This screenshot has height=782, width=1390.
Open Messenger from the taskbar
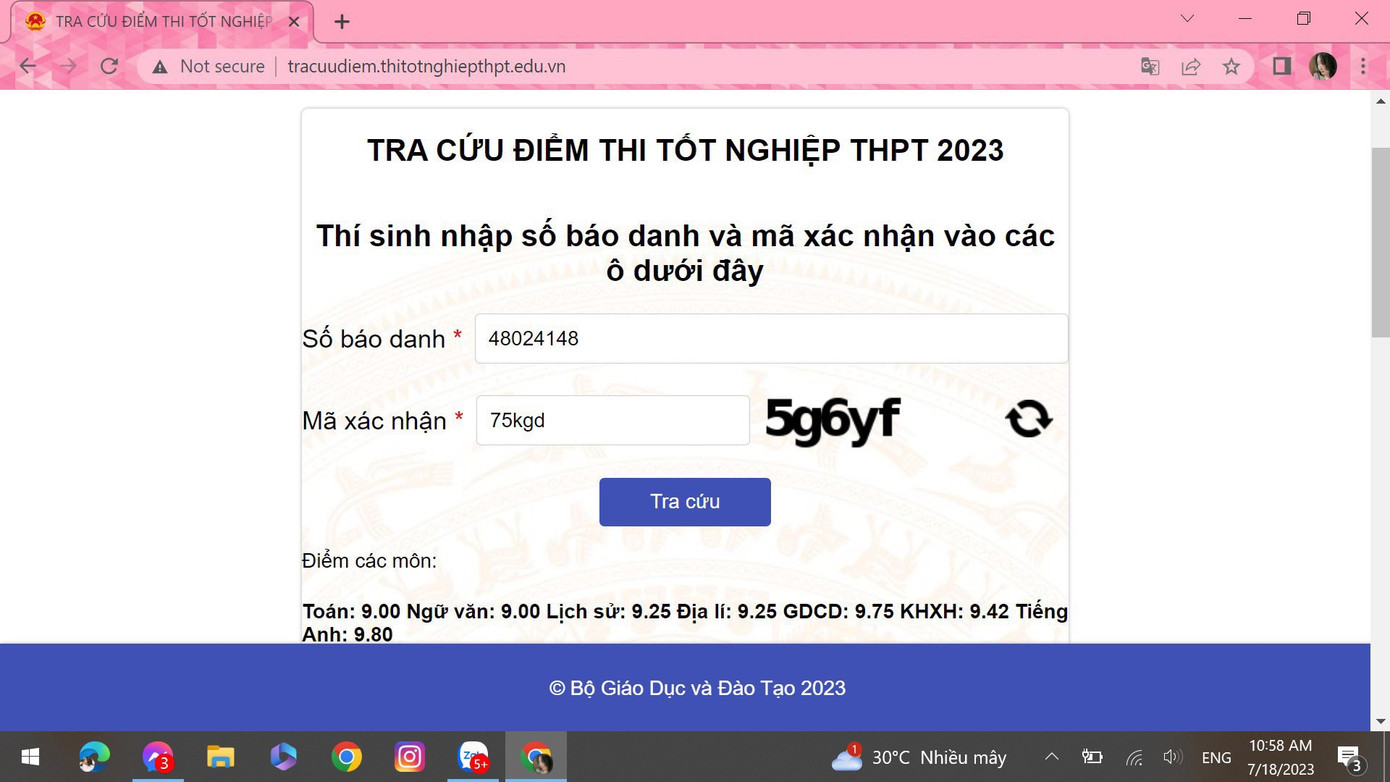point(157,757)
